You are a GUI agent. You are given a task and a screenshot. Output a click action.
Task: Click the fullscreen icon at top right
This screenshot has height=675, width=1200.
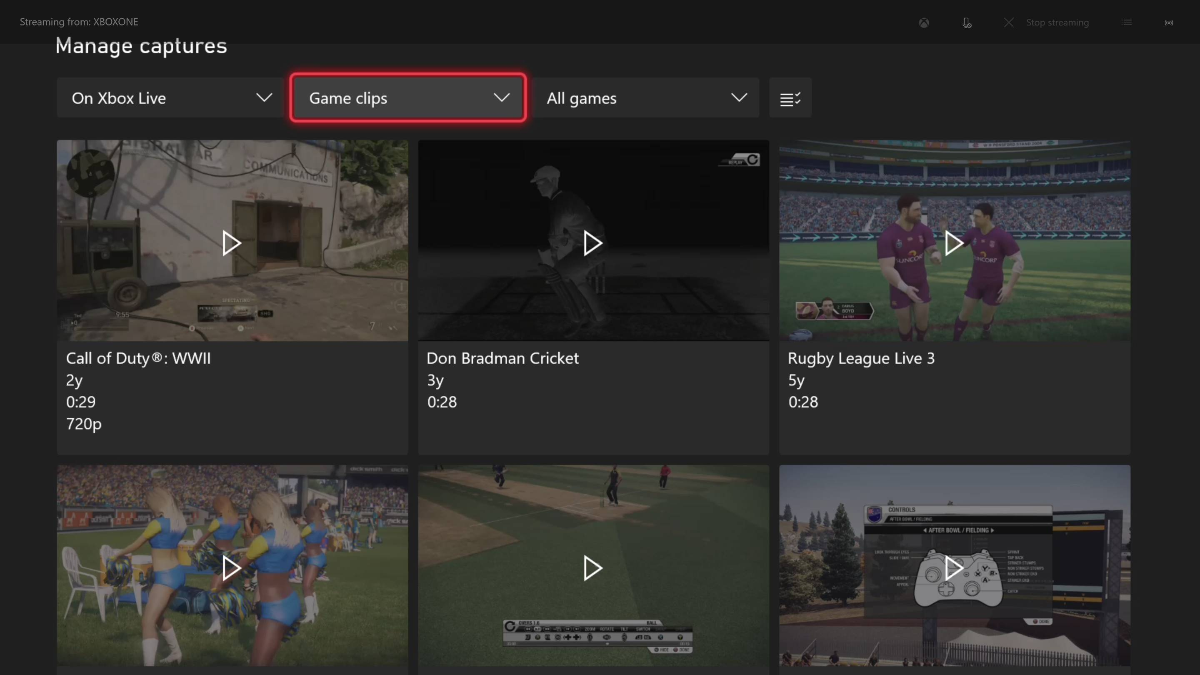(x=1168, y=21)
